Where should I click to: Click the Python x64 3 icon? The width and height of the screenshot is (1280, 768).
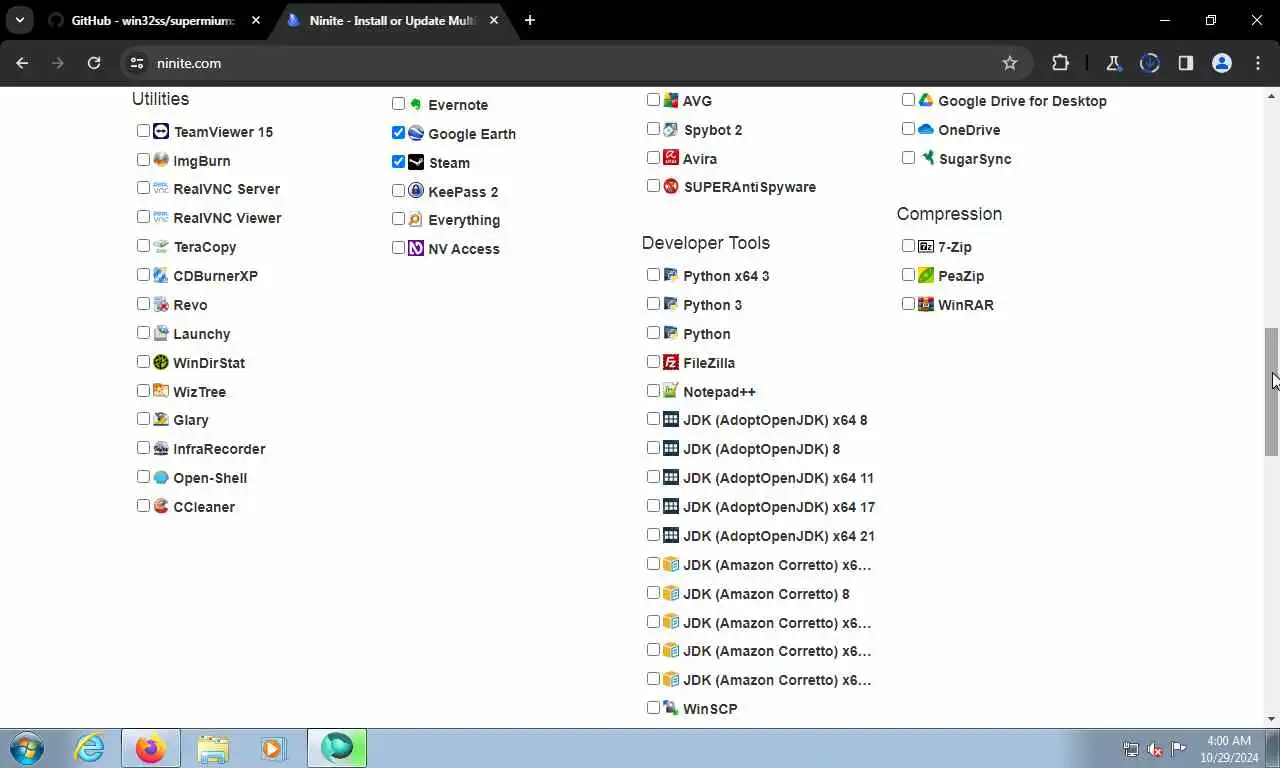[671, 275]
